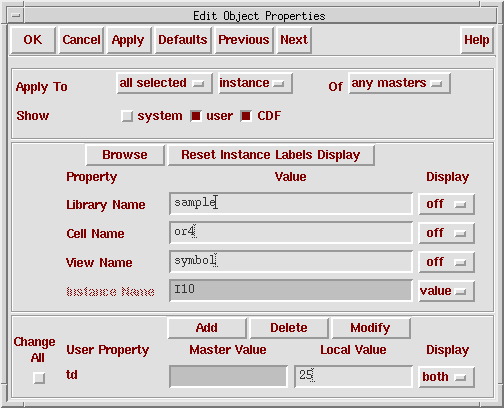This screenshot has height=408, width=504.
Task: Click the Delete user property button
Action: point(289,328)
